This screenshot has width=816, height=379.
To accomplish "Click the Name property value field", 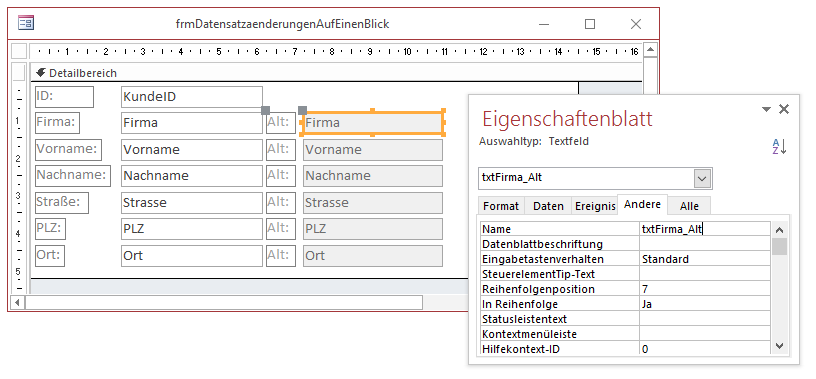I will click(x=705, y=229).
